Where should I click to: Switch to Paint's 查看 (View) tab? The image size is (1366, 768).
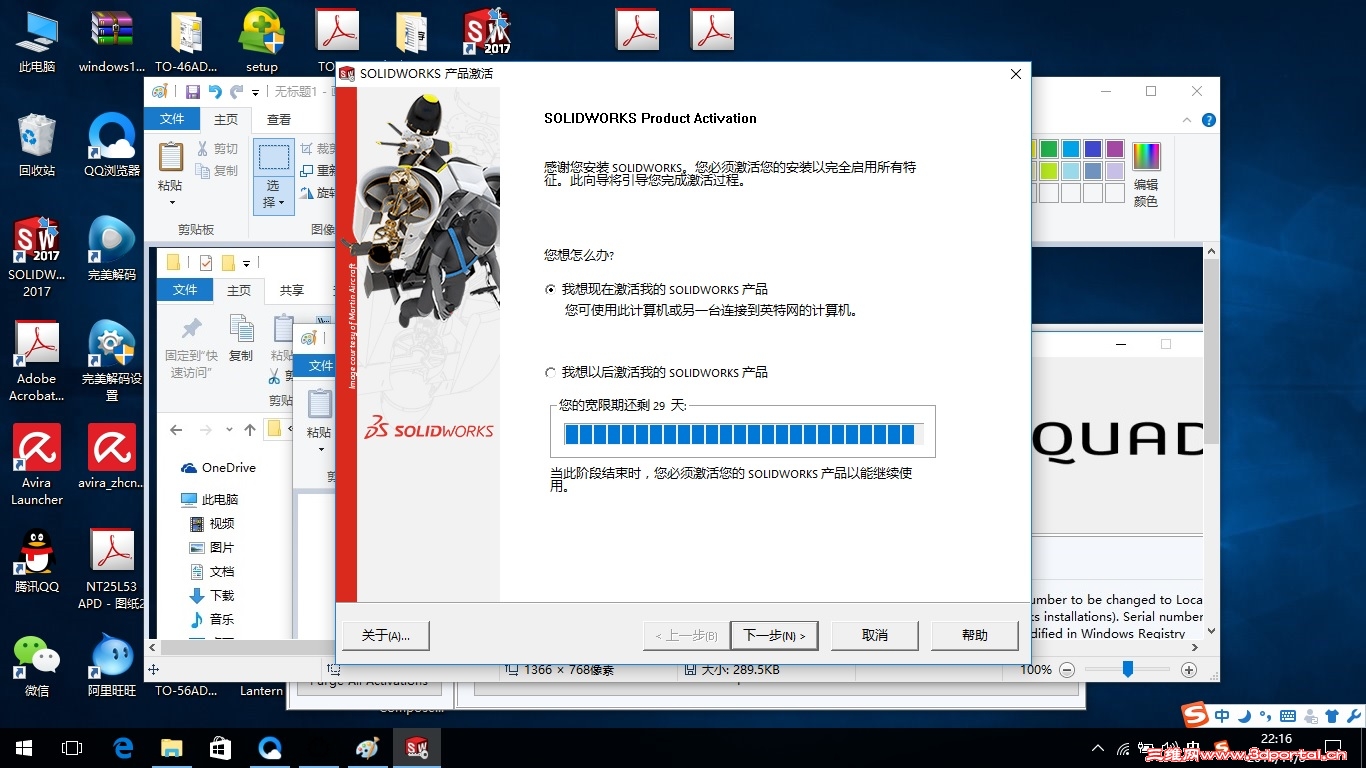[279, 118]
